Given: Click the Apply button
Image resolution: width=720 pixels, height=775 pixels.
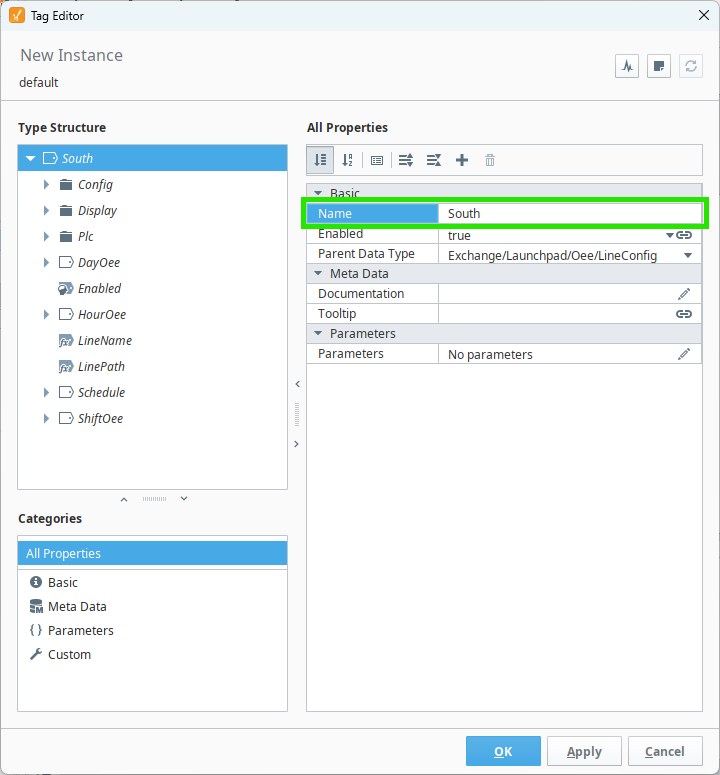Looking at the screenshot, I should (x=584, y=751).
